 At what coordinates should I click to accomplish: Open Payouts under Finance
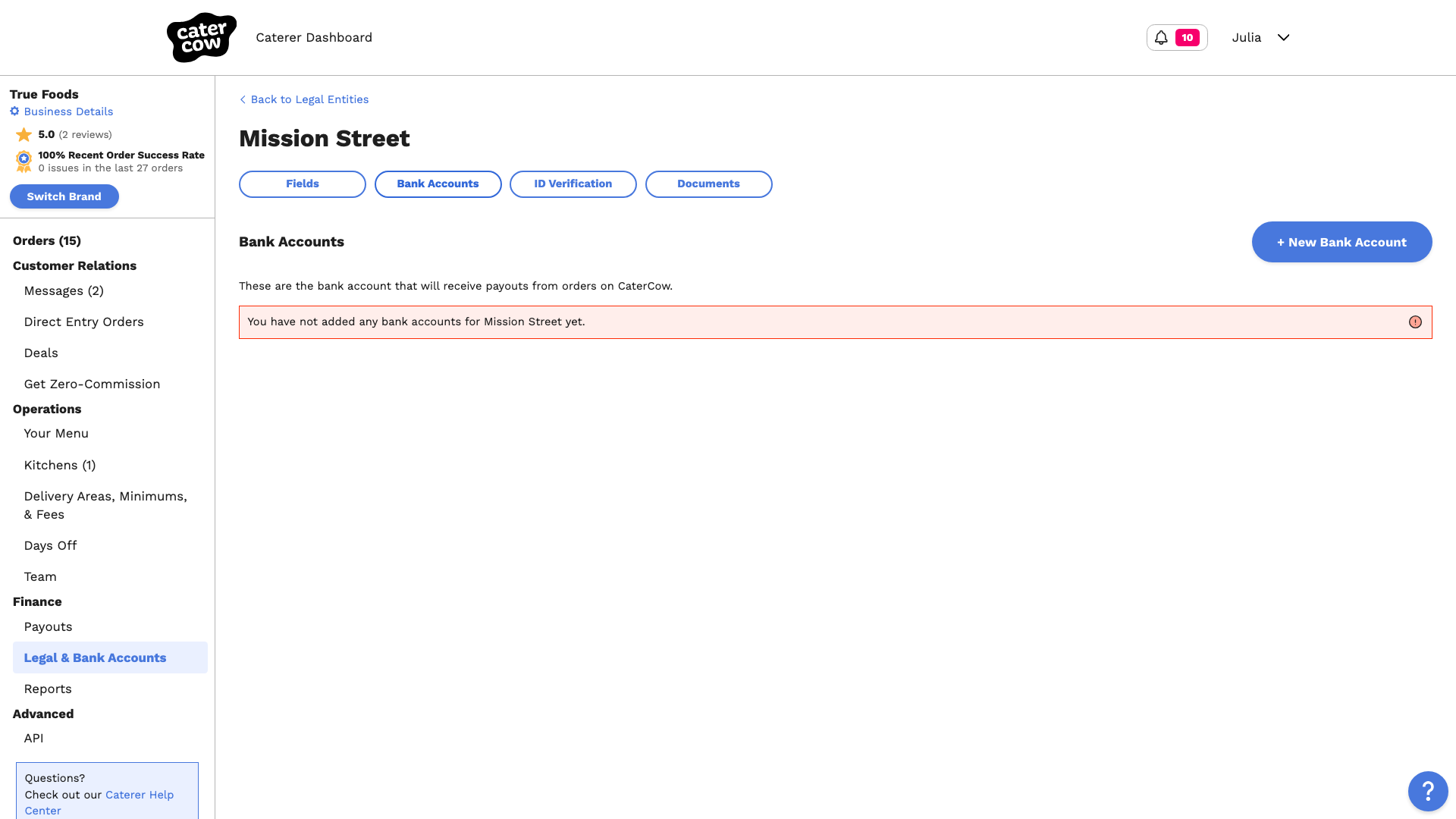[x=48, y=626]
